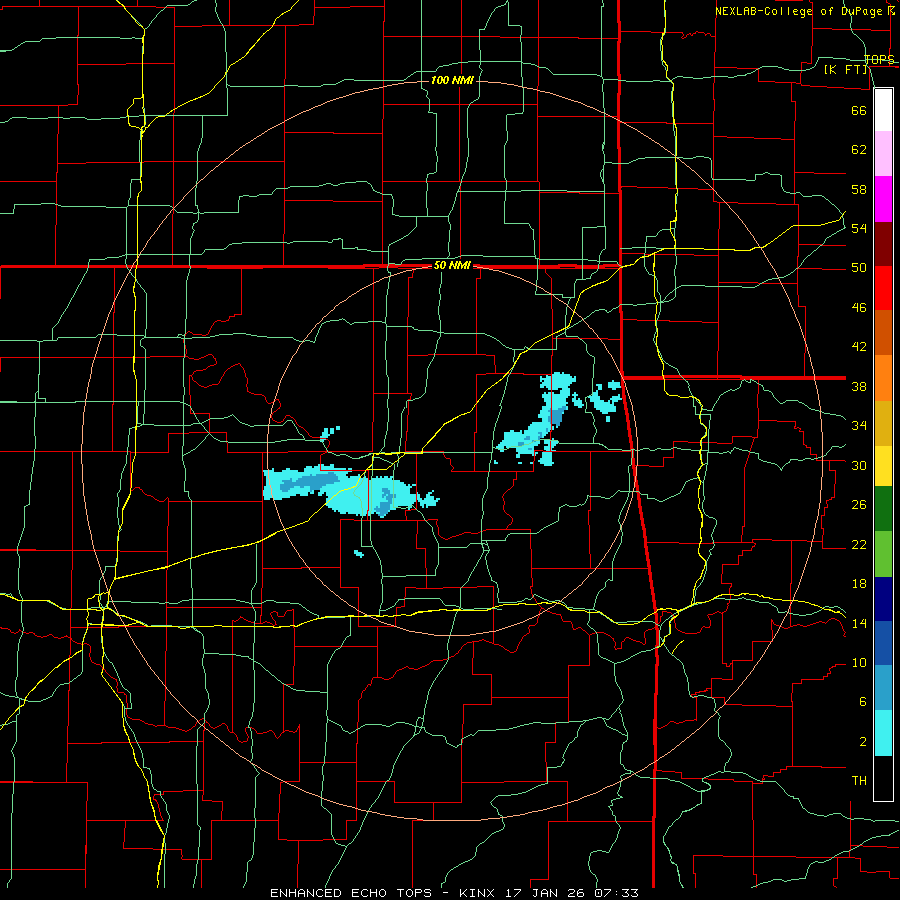Image resolution: width=900 pixels, height=900 pixels.
Task: Click the "6" legend value
Action: 863,702
